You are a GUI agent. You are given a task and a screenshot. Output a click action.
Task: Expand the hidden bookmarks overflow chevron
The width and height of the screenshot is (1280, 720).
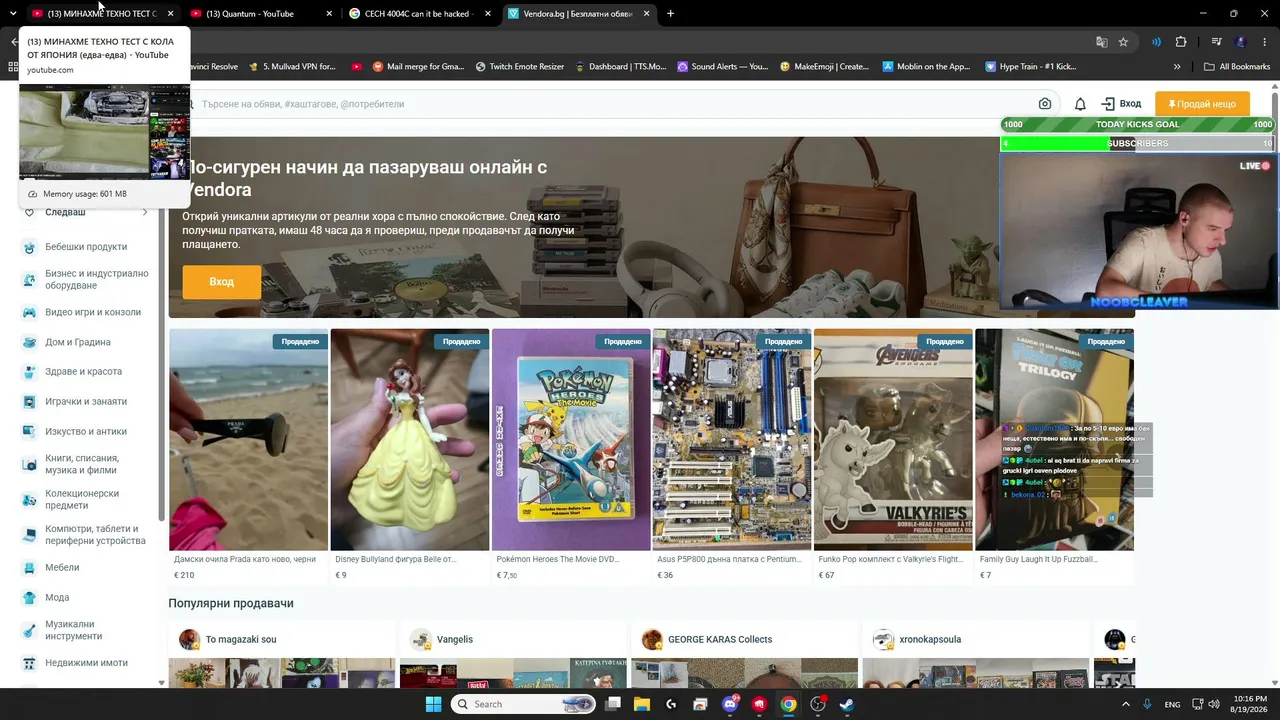(1177, 67)
